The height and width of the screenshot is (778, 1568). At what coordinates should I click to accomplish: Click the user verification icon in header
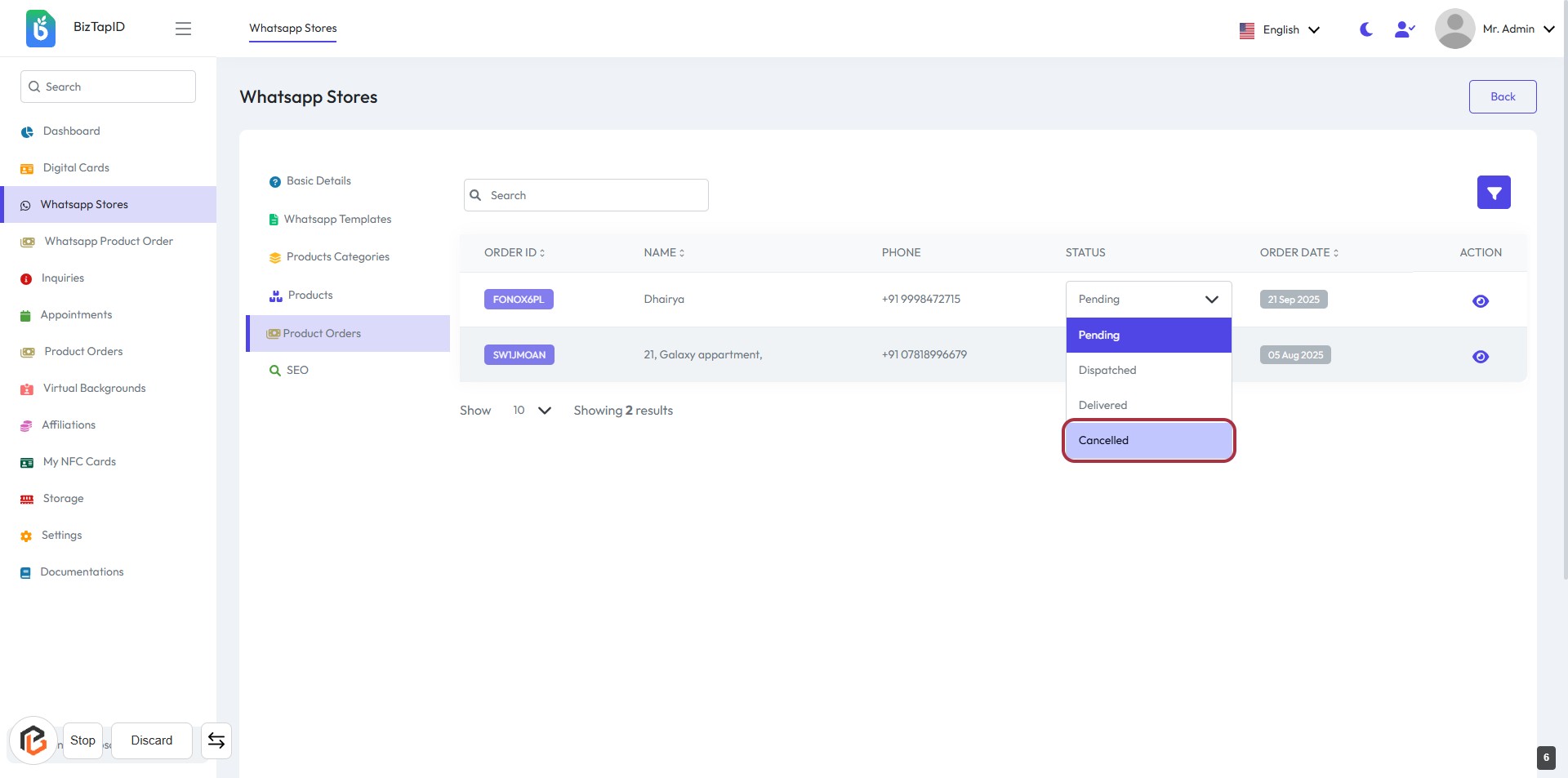pyautogui.click(x=1404, y=29)
